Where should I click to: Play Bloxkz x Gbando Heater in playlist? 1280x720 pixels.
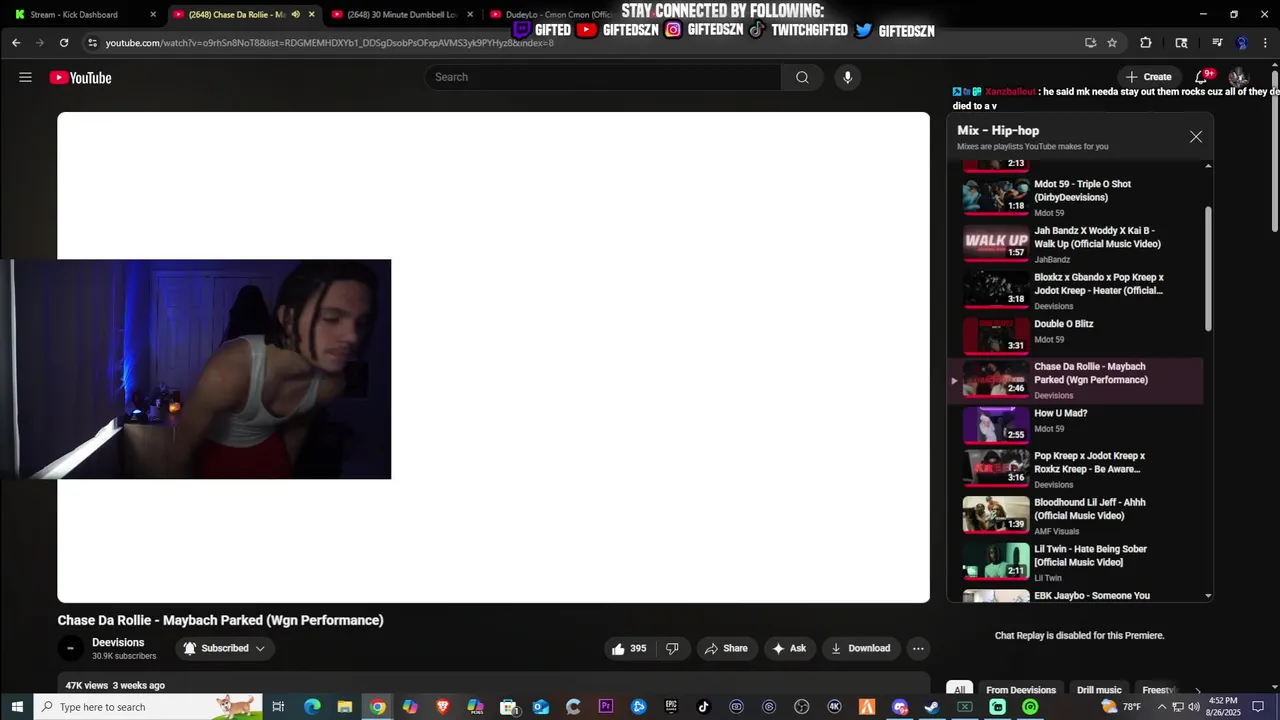tap(1076, 291)
